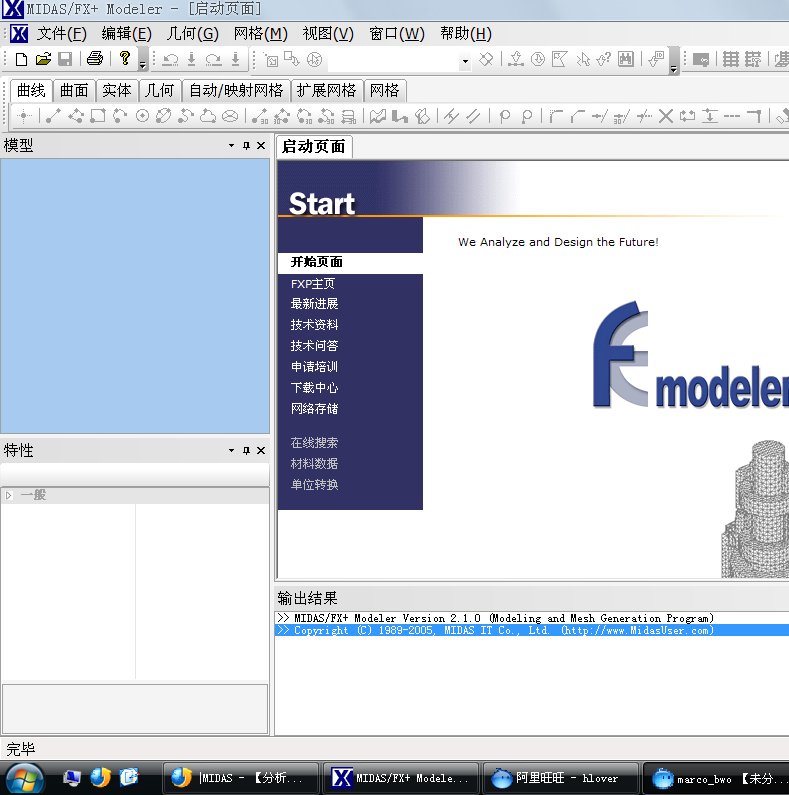Open the 模型 panel options dropdown arrow
Screen dimensions: 789x795
click(231, 146)
